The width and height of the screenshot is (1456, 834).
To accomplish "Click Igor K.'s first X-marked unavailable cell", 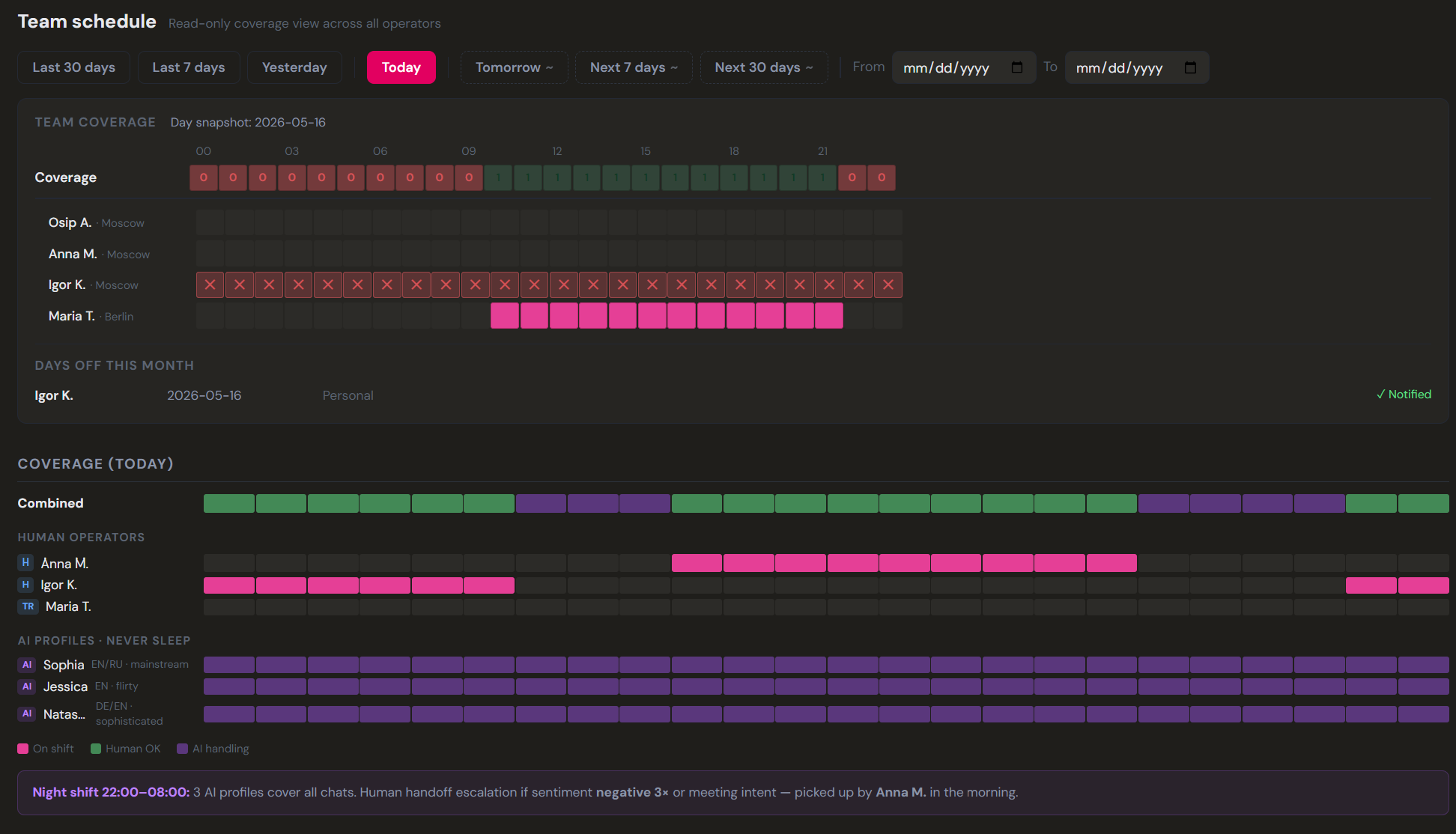I will tap(210, 284).
